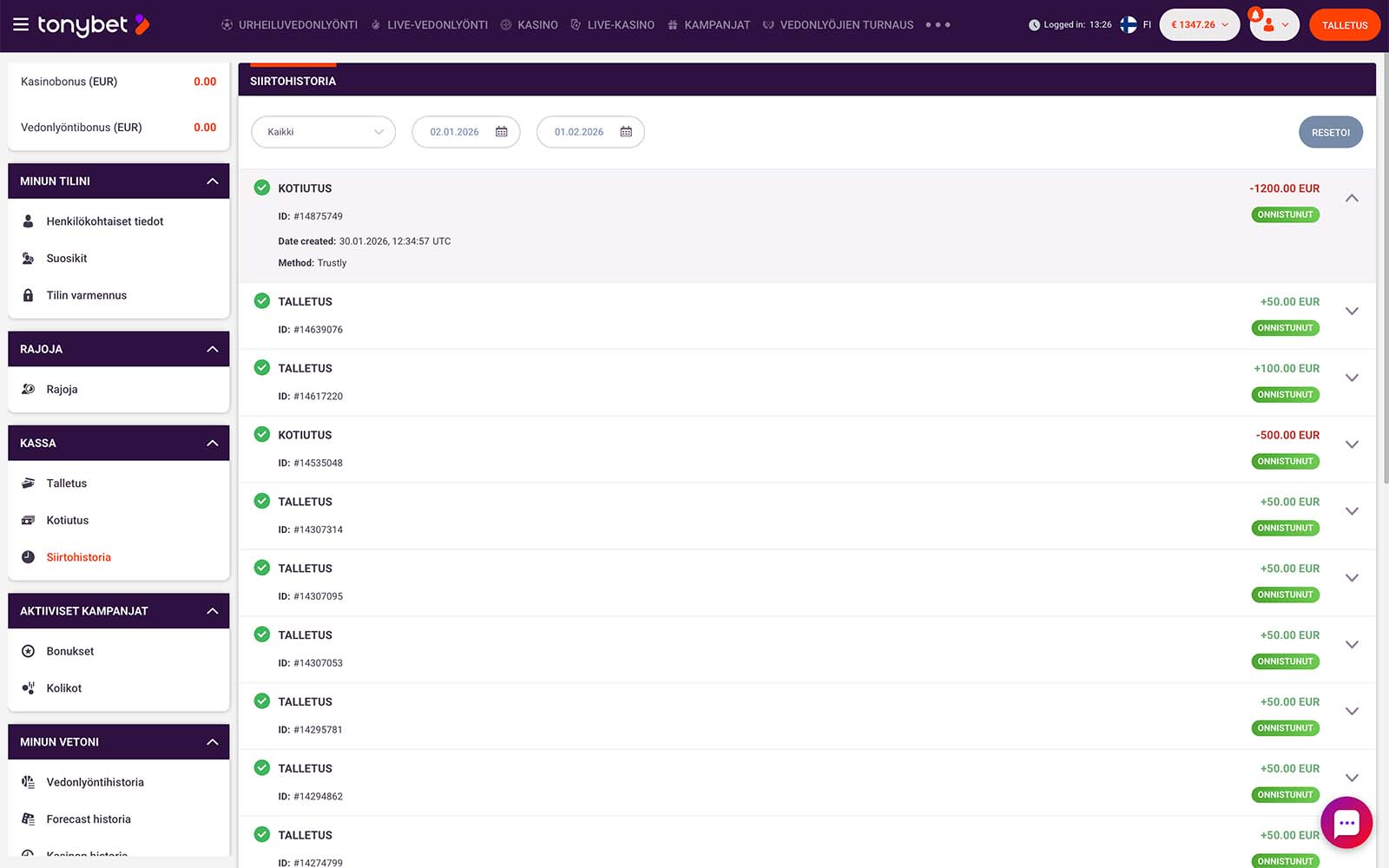Open the start date calendar icon
Image resolution: width=1389 pixels, height=868 pixels.
(502, 132)
